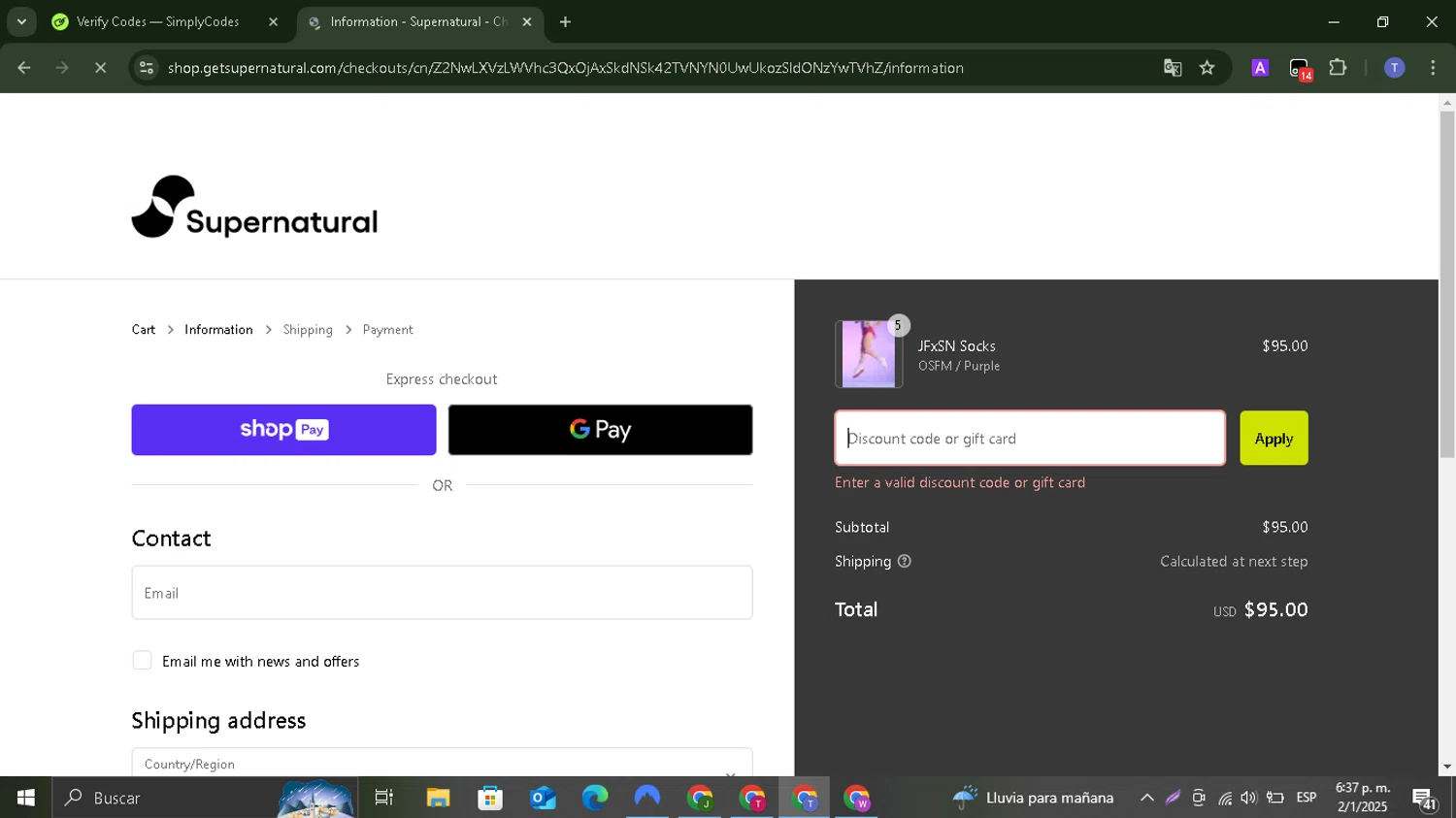Open NordVPN icon on taskbar
The height and width of the screenshot is (818, 1456).
click(x=647, y=798)
